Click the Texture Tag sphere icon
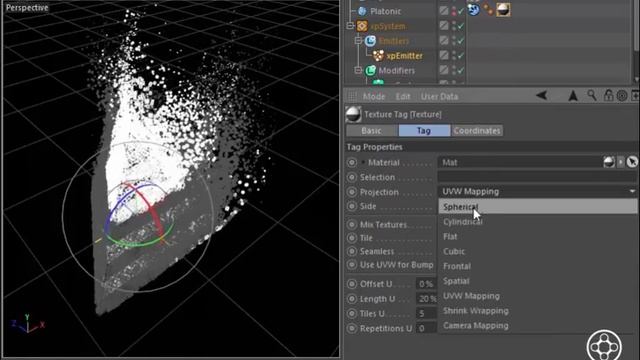 [353, 115]
